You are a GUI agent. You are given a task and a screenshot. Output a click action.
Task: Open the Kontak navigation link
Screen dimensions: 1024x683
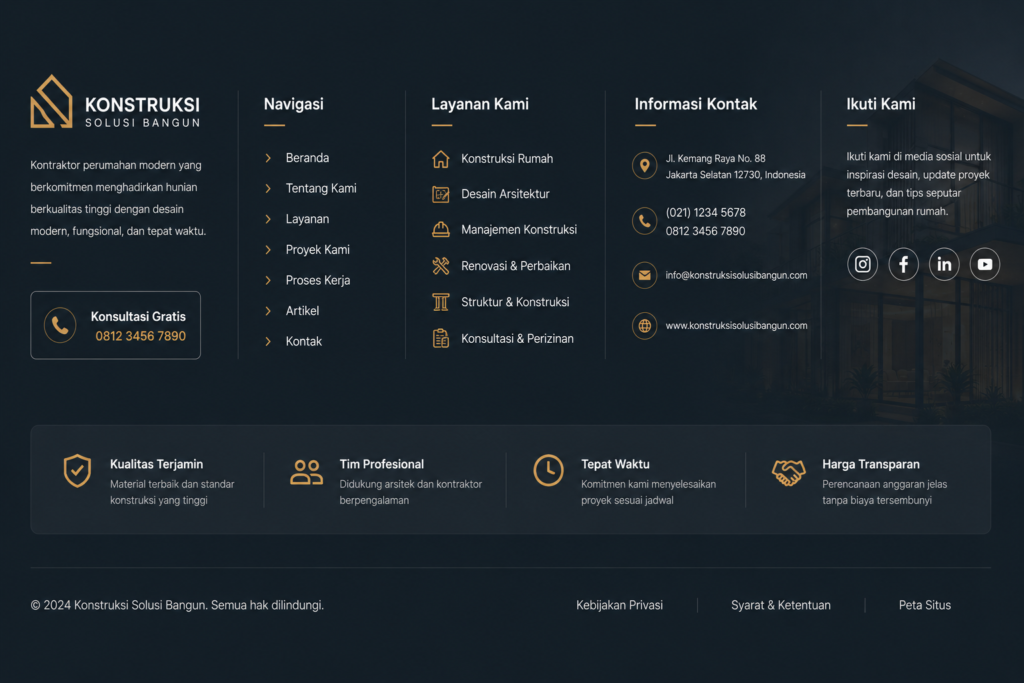click(304, 342)
